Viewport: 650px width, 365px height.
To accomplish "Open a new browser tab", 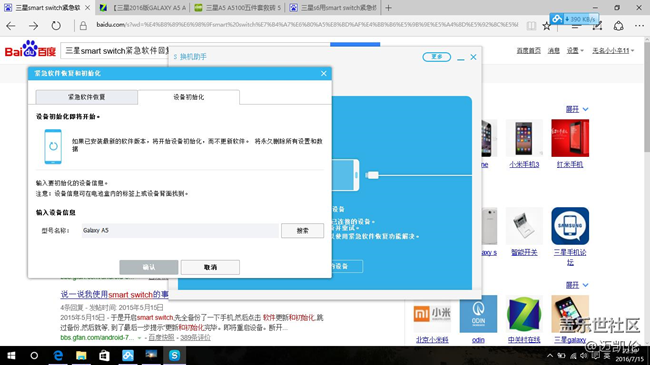I will (388, 7).
